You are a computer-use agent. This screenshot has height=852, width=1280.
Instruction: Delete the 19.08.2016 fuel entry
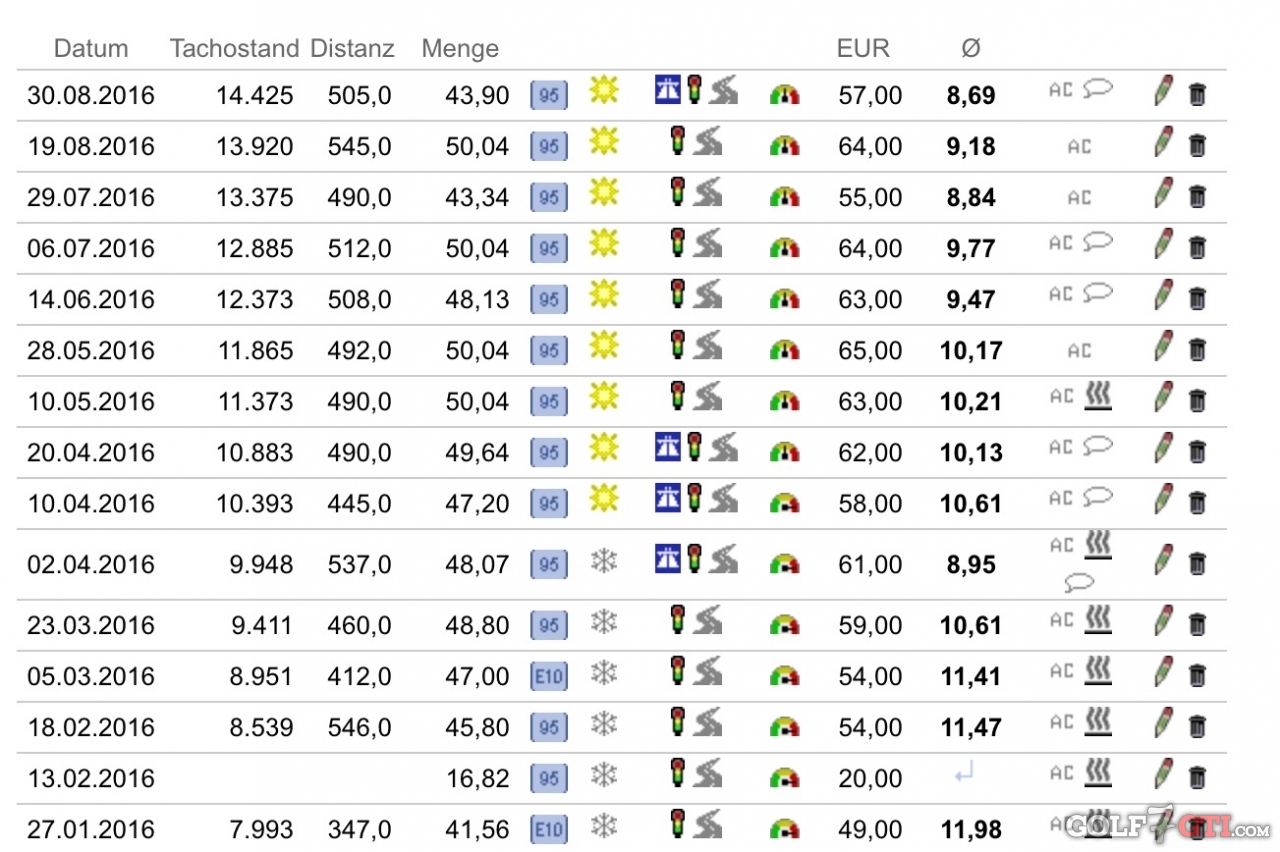(1197, 146)
